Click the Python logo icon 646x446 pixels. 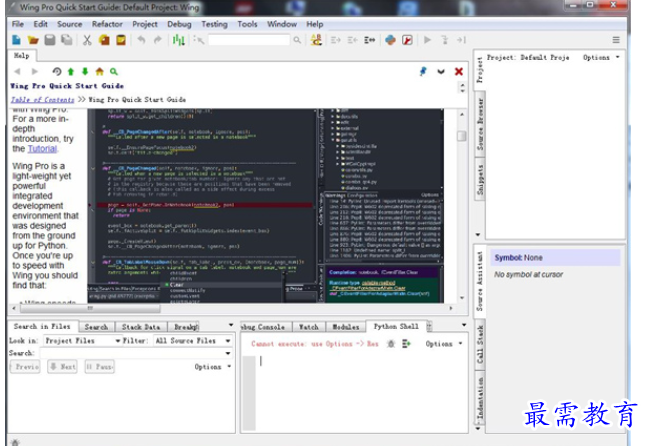[390, 40]
